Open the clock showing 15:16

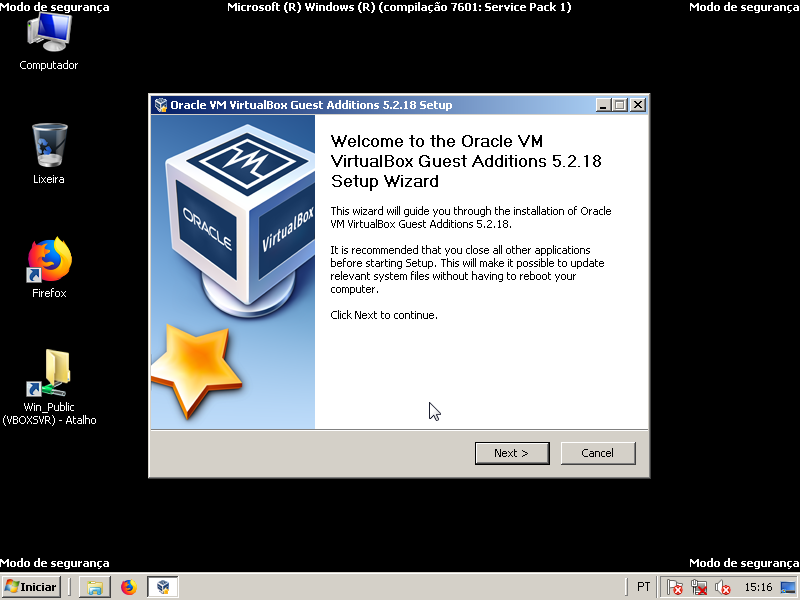tap(758, 587)
